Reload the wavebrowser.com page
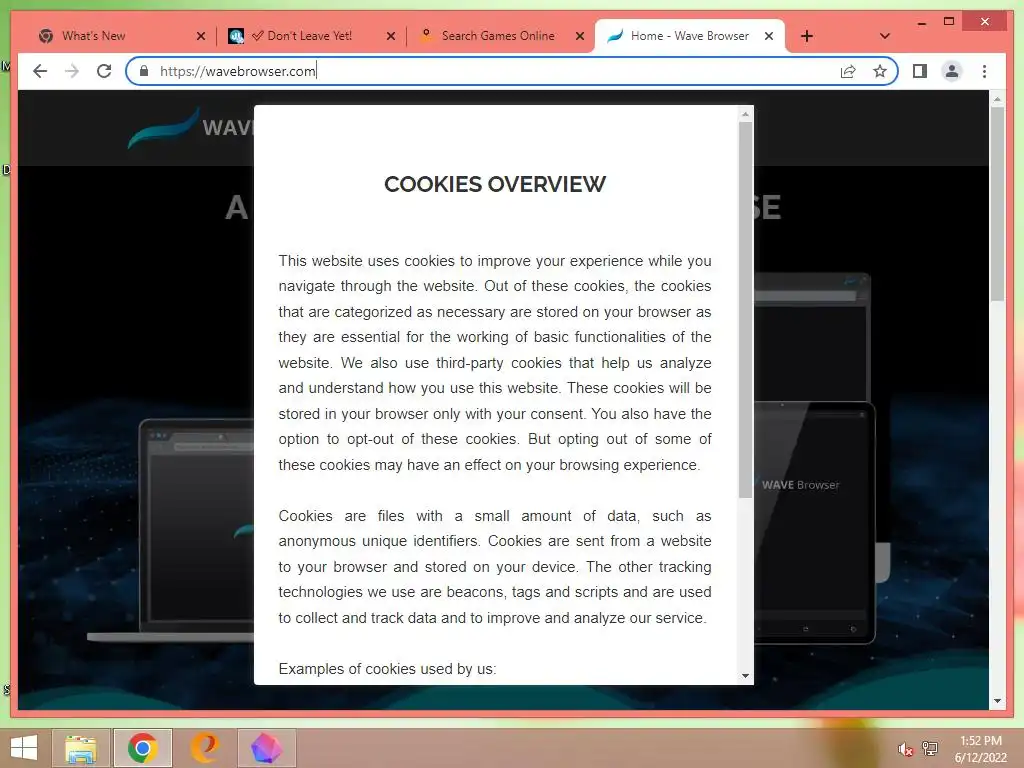This screenshot has height=768, width=1024. pyautogui.click(x=104, y=71)
